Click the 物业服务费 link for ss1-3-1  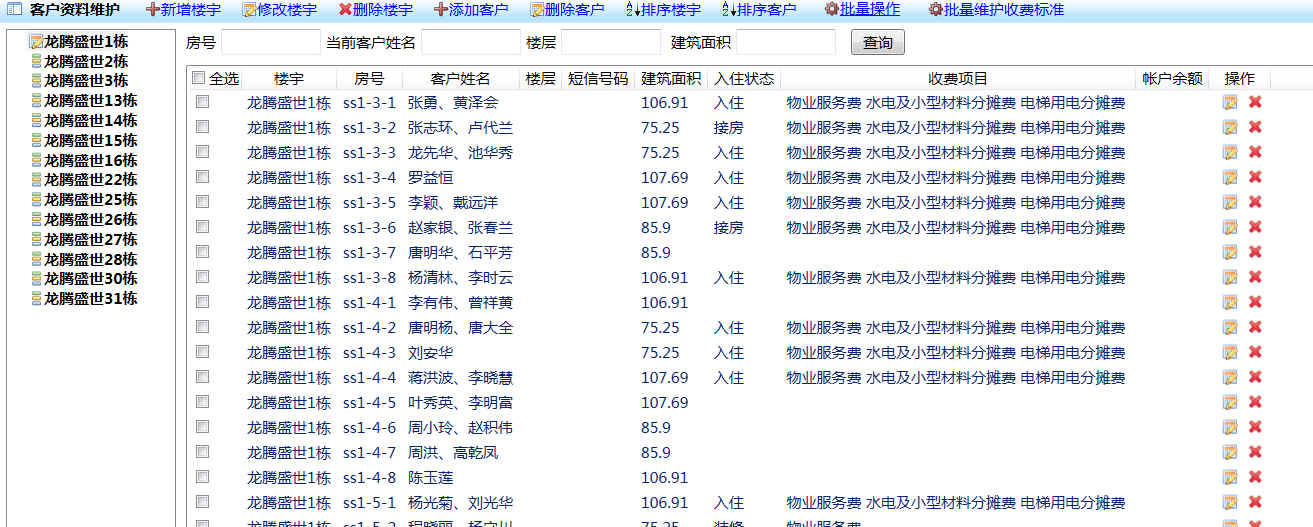tap(823, 103)
